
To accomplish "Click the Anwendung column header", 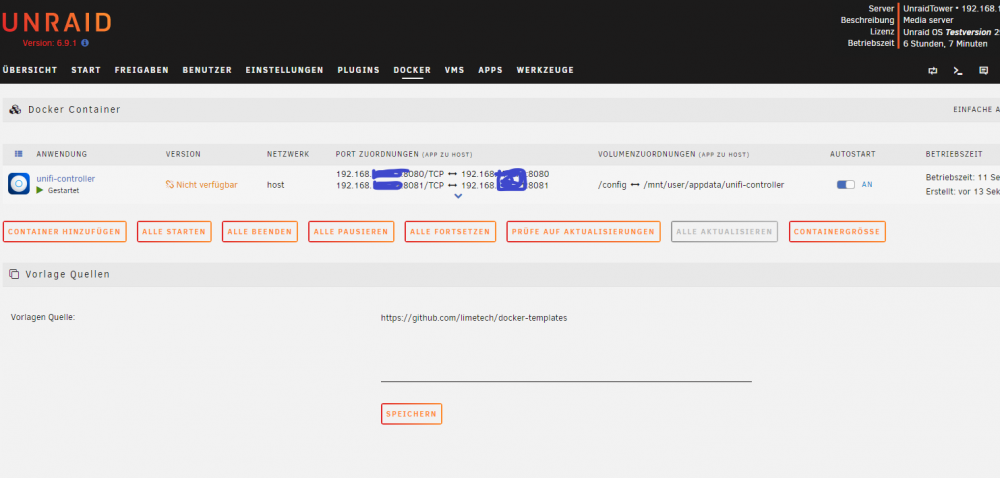I will pyautogui.click(x=62, y=154).
